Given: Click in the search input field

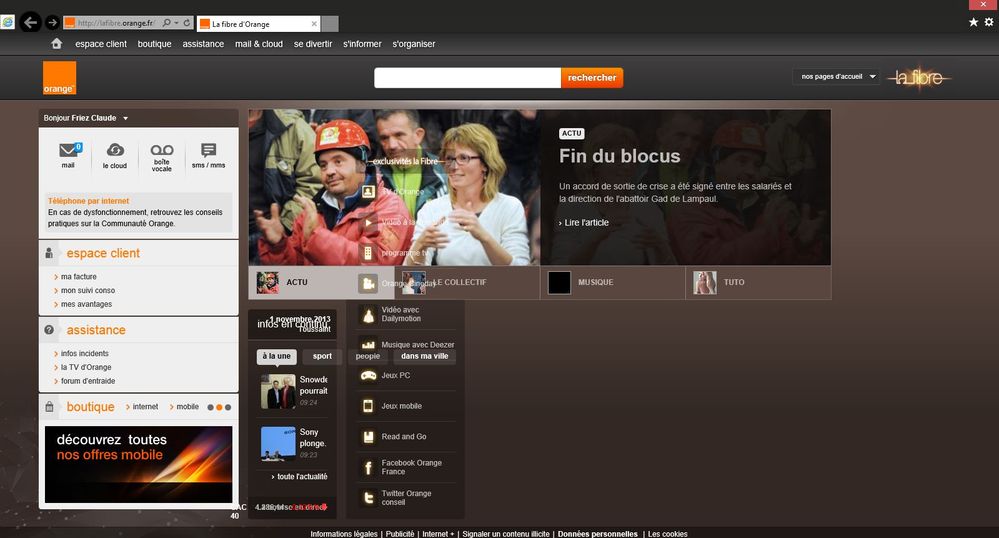Looking at the screenshot, I should (x=467, y=78).
